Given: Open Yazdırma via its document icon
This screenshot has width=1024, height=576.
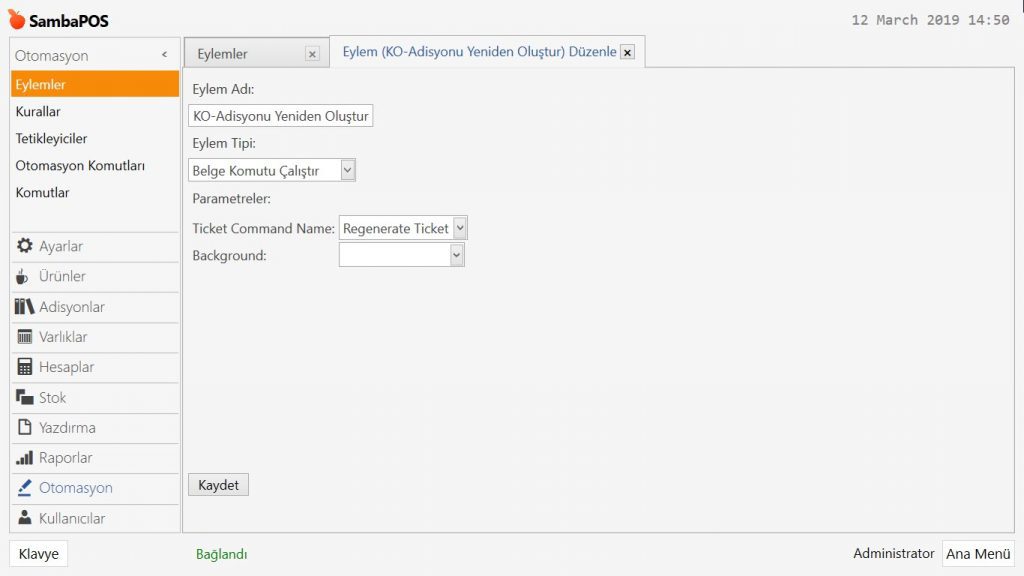Looking at the screenshot, I should 25,428.
